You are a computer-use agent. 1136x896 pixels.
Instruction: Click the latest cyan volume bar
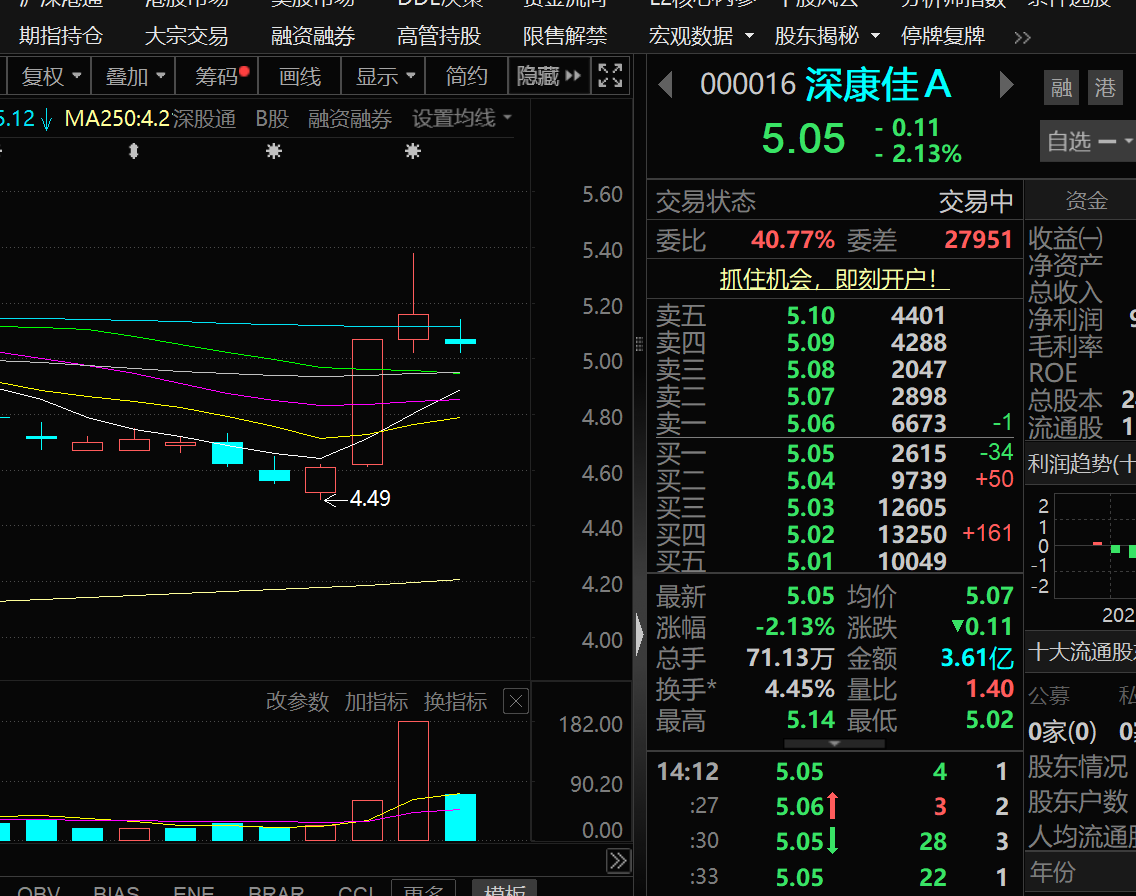point(460,817)
